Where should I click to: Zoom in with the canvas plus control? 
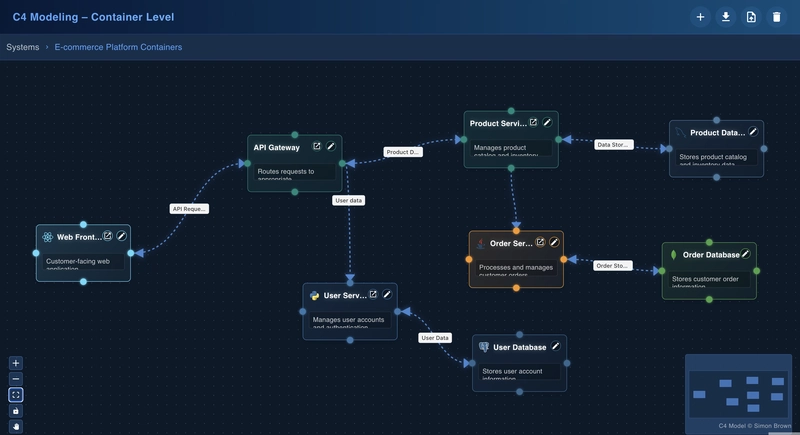pos(16,363)
